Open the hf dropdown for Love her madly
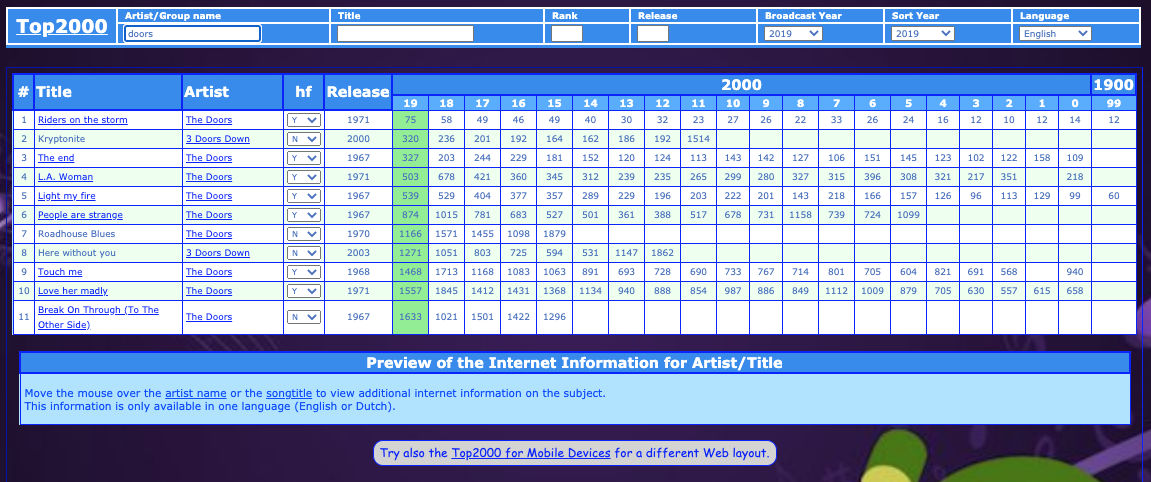The height and width of the screenshot is (482, 1151). [303, 291]
